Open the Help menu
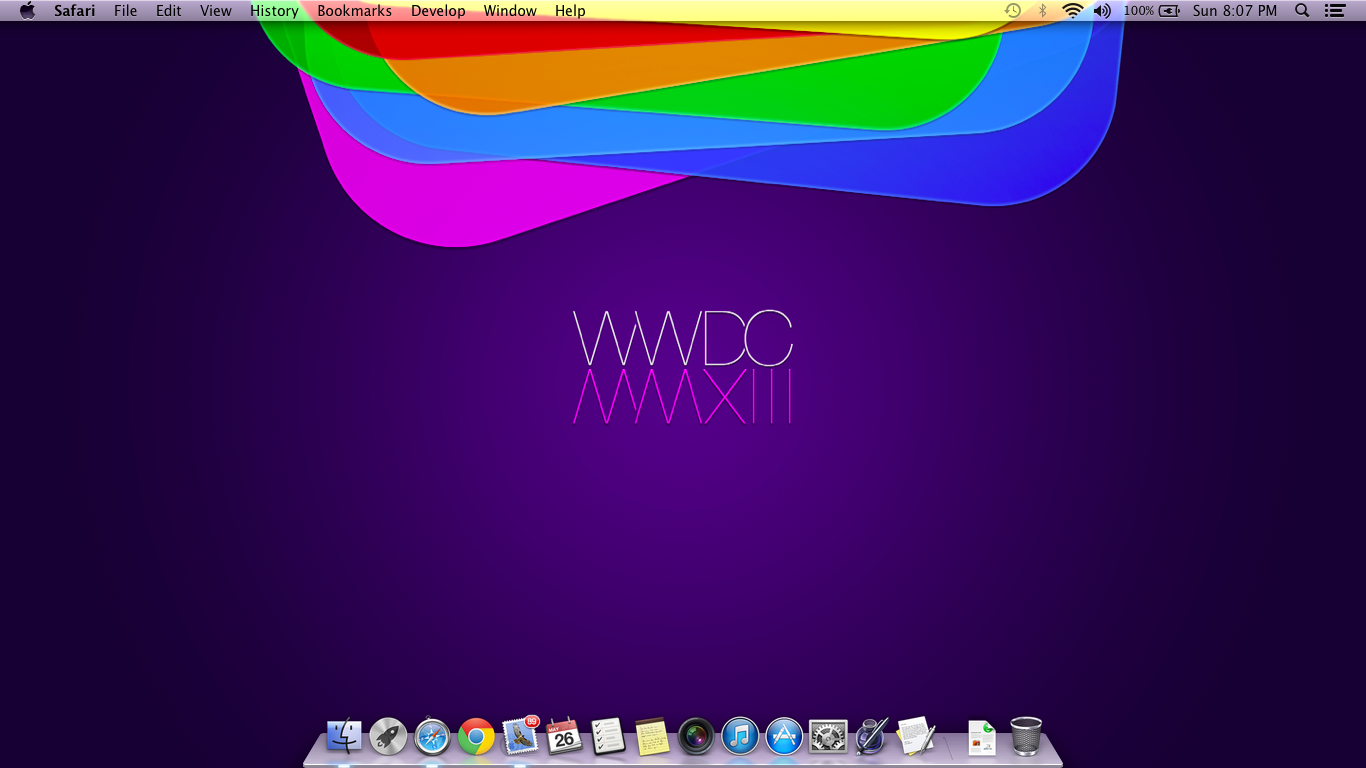 pyautogui.click(x=570, y=11)
